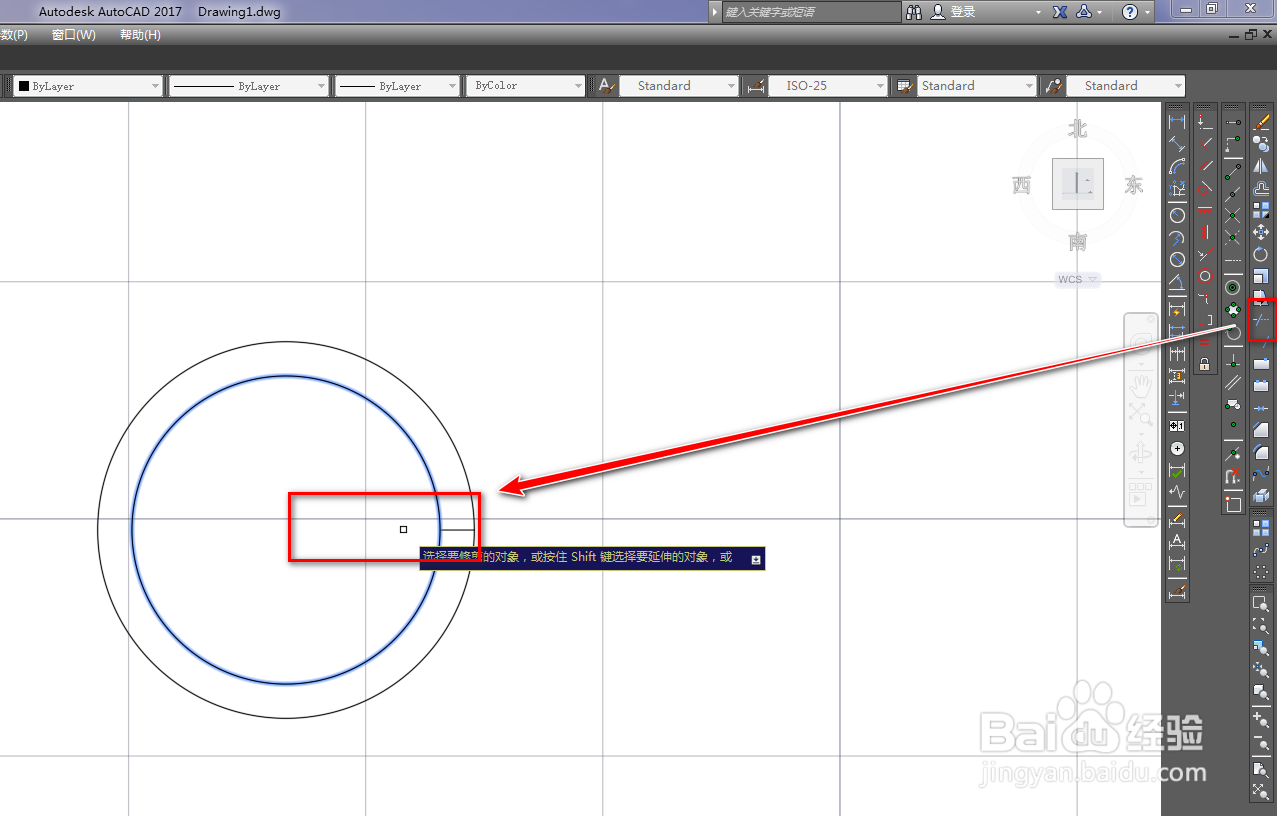Click the keyword search input field
The height and width of the screenshot is (816, 1277).
(x=812, y=12)
